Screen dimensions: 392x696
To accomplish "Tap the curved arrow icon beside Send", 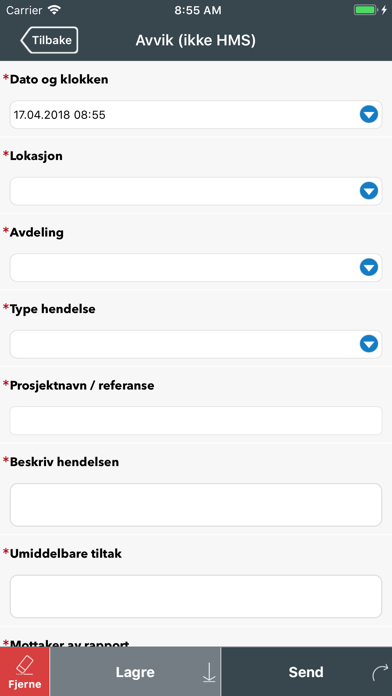I will (379, 672).
